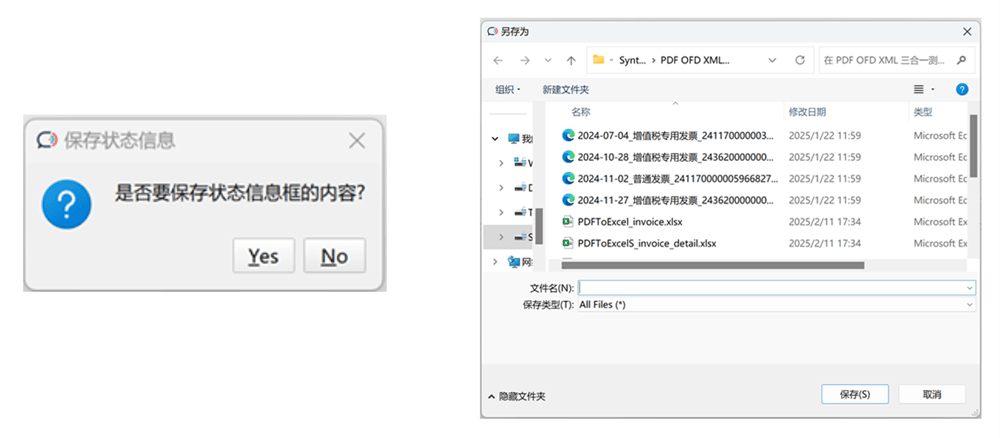Sort by the 类型 column header
The width and height of the screenshot is (1000, 438).
click(922, 112)
